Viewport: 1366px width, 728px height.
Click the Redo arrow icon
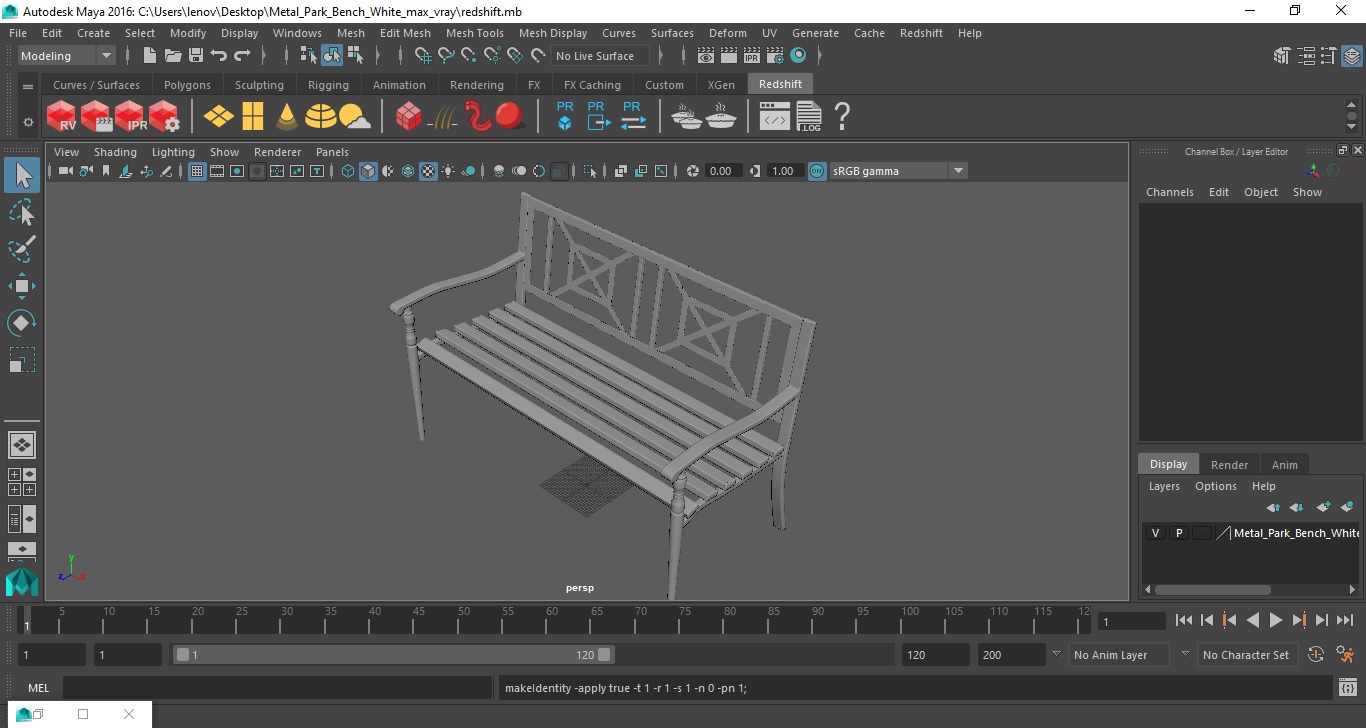click(243, 56)
